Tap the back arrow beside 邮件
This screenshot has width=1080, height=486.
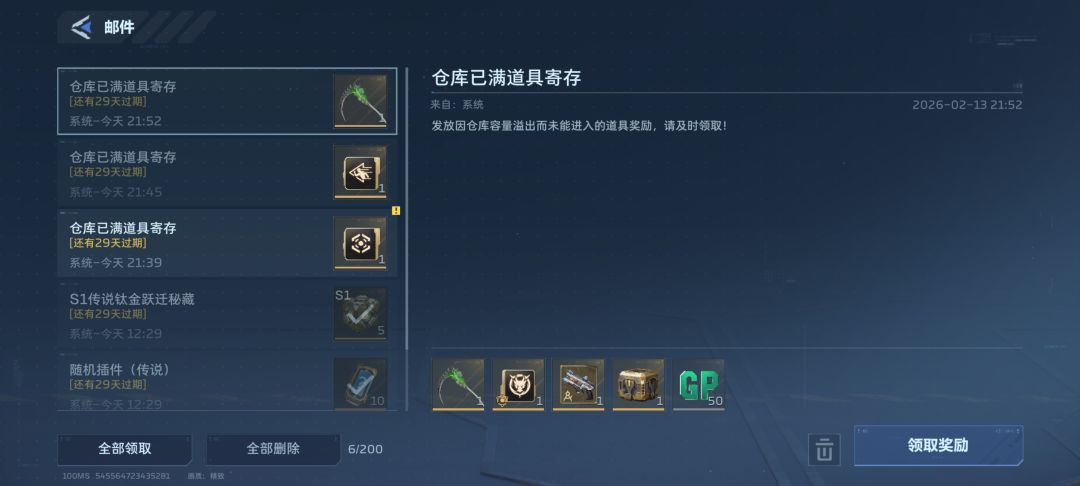point(81,28)
